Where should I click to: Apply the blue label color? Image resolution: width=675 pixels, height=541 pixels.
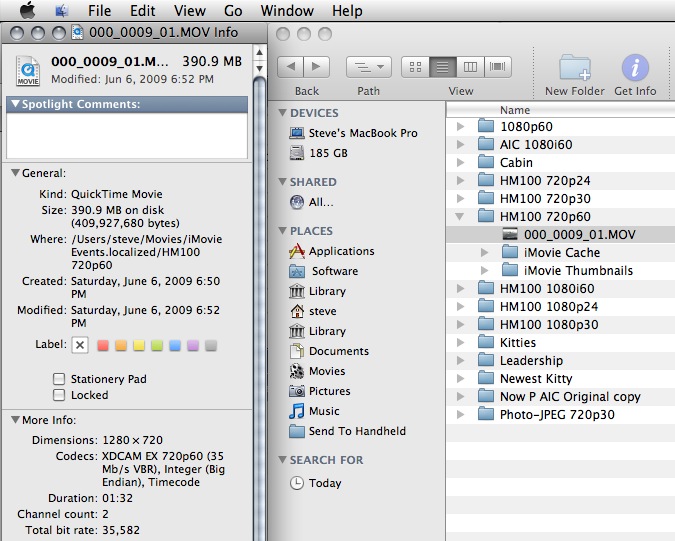coord(175,345)
